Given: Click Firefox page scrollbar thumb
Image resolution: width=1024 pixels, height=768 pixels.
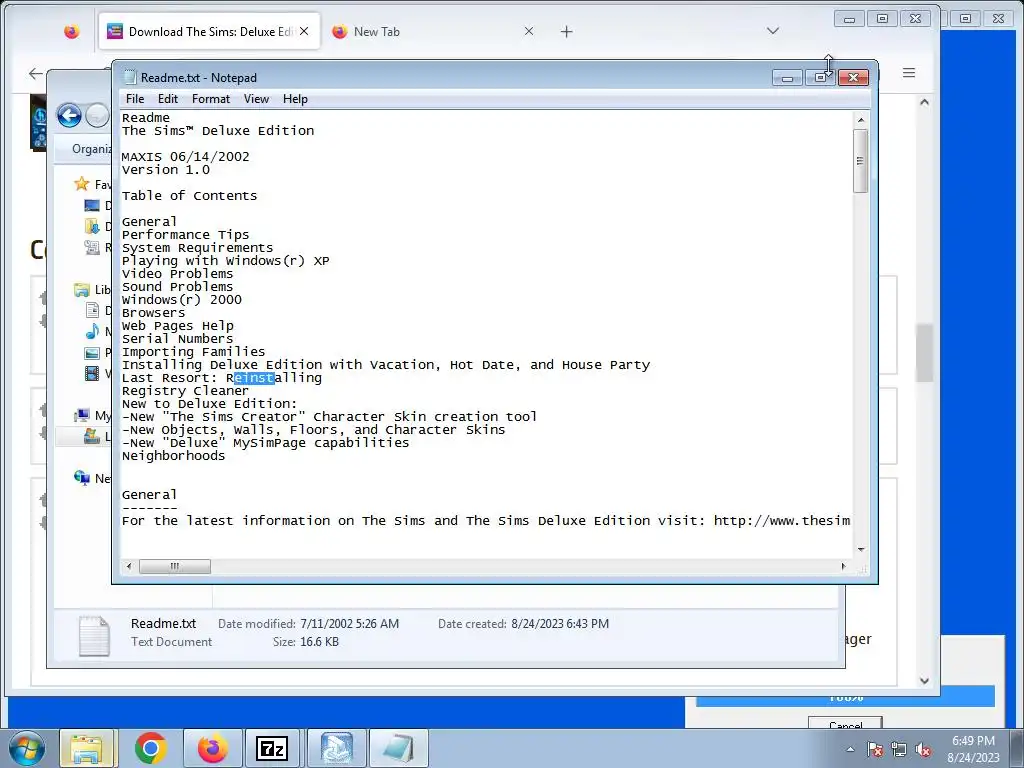Looking at the screenshot, I should click(924, 353).
